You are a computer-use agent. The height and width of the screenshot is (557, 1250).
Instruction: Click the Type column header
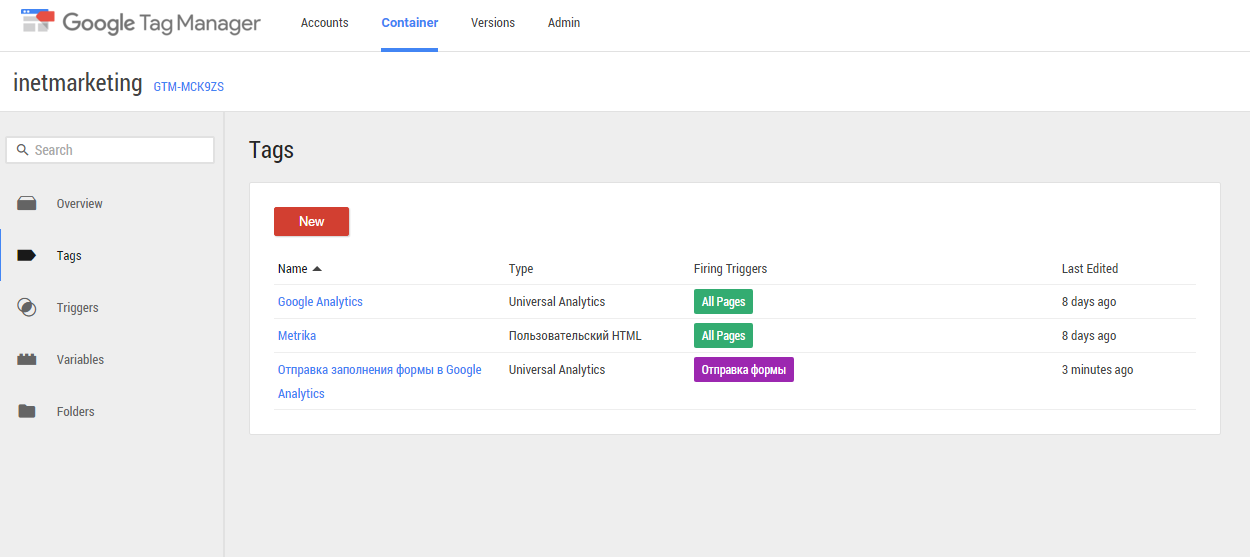521,269
